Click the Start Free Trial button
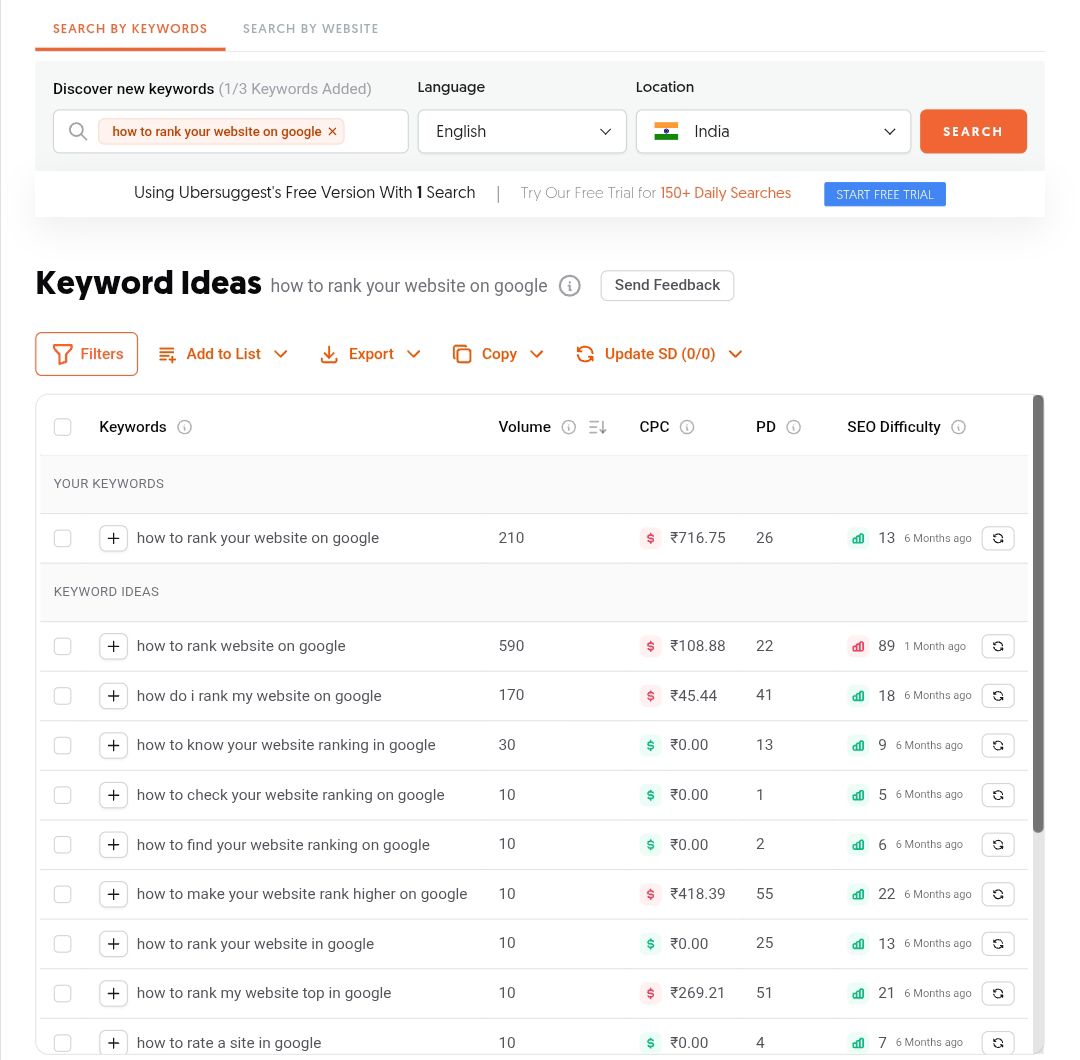 pos(884,194)
